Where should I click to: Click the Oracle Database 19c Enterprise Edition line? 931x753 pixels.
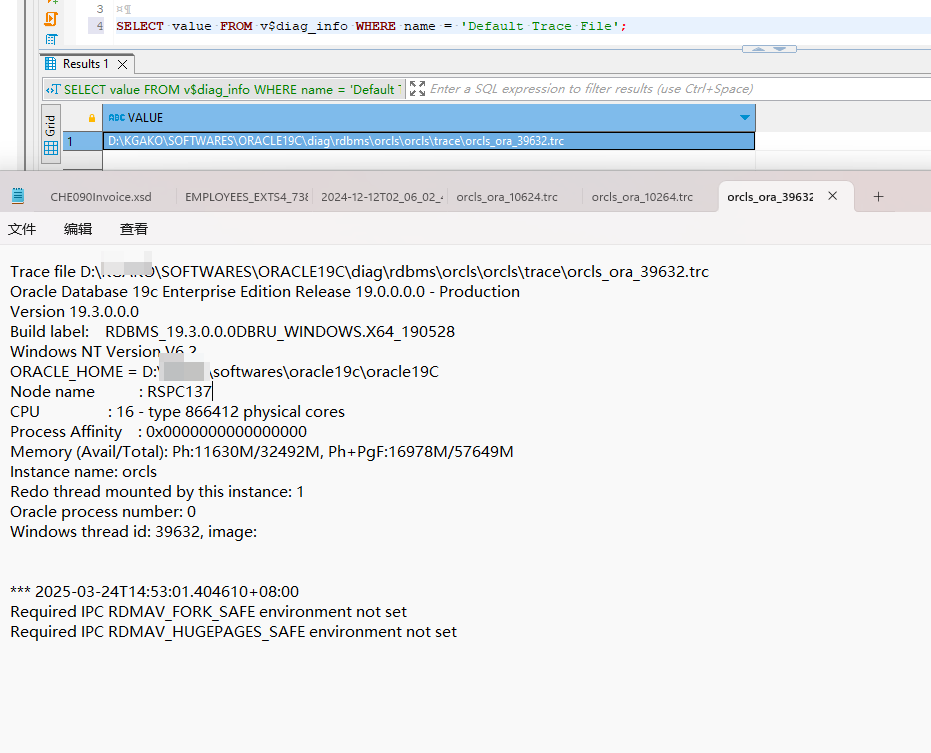[x=265, y=292]
